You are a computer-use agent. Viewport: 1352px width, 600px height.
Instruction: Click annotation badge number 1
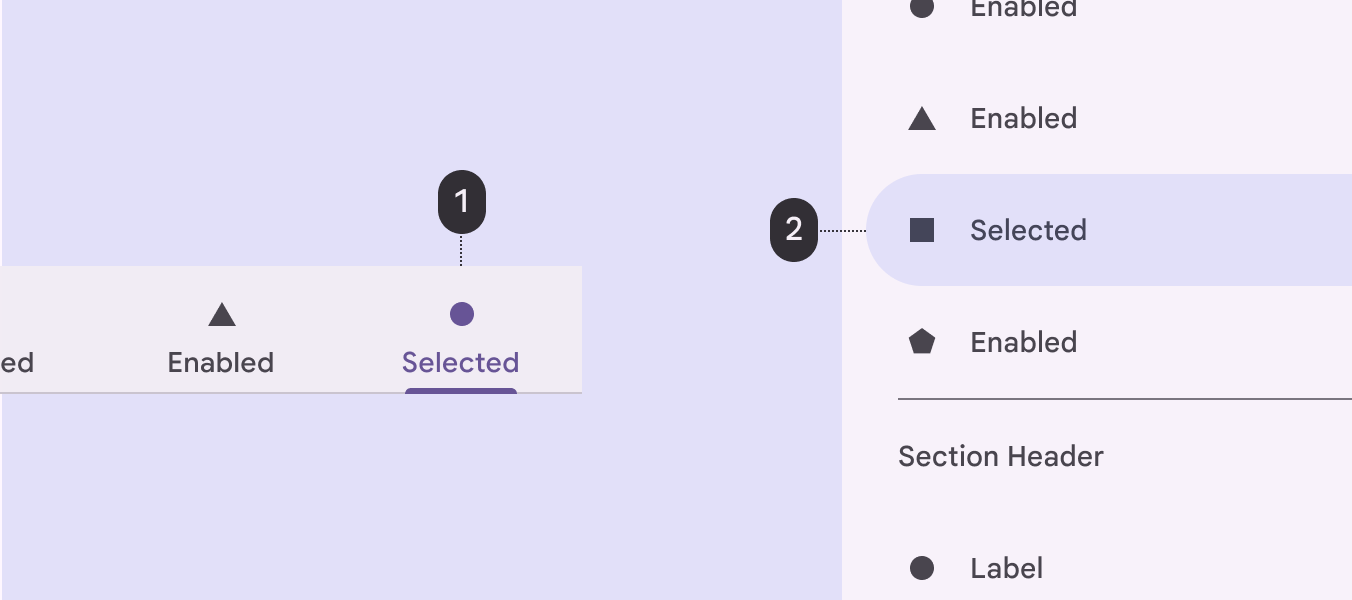tap(461, 202)
